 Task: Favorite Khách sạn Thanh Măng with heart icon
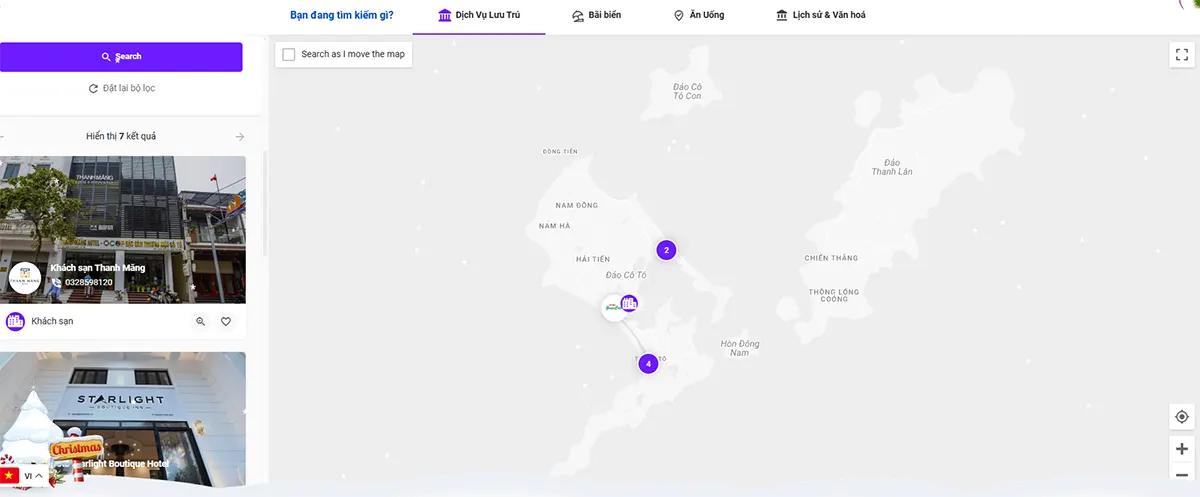point(226,321)
